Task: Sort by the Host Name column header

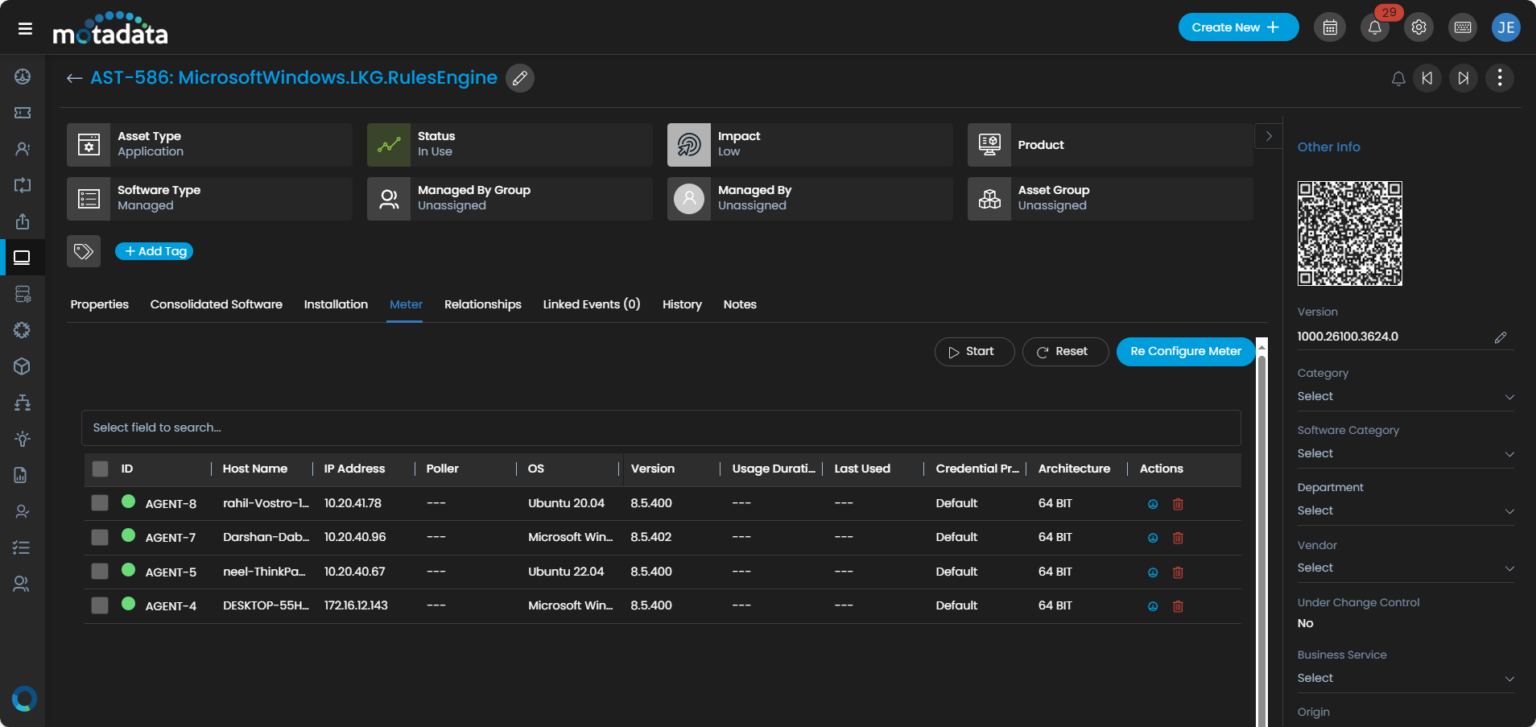Action: pyautogui.click(x=255, y=469)
